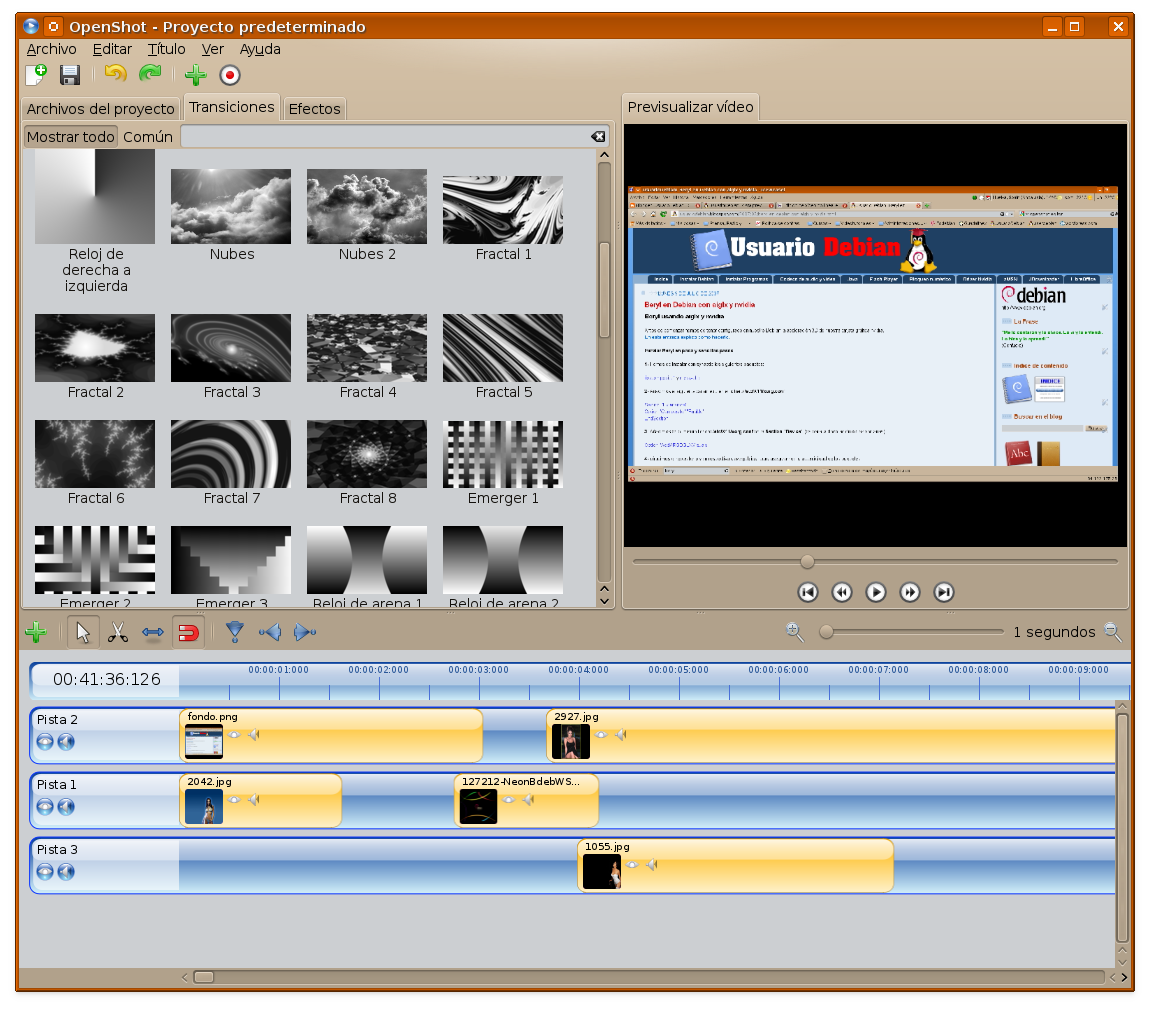Toggle visibility eye on fondo.png clip
Screen dimensions: 1150x1010
click(234, 734)
